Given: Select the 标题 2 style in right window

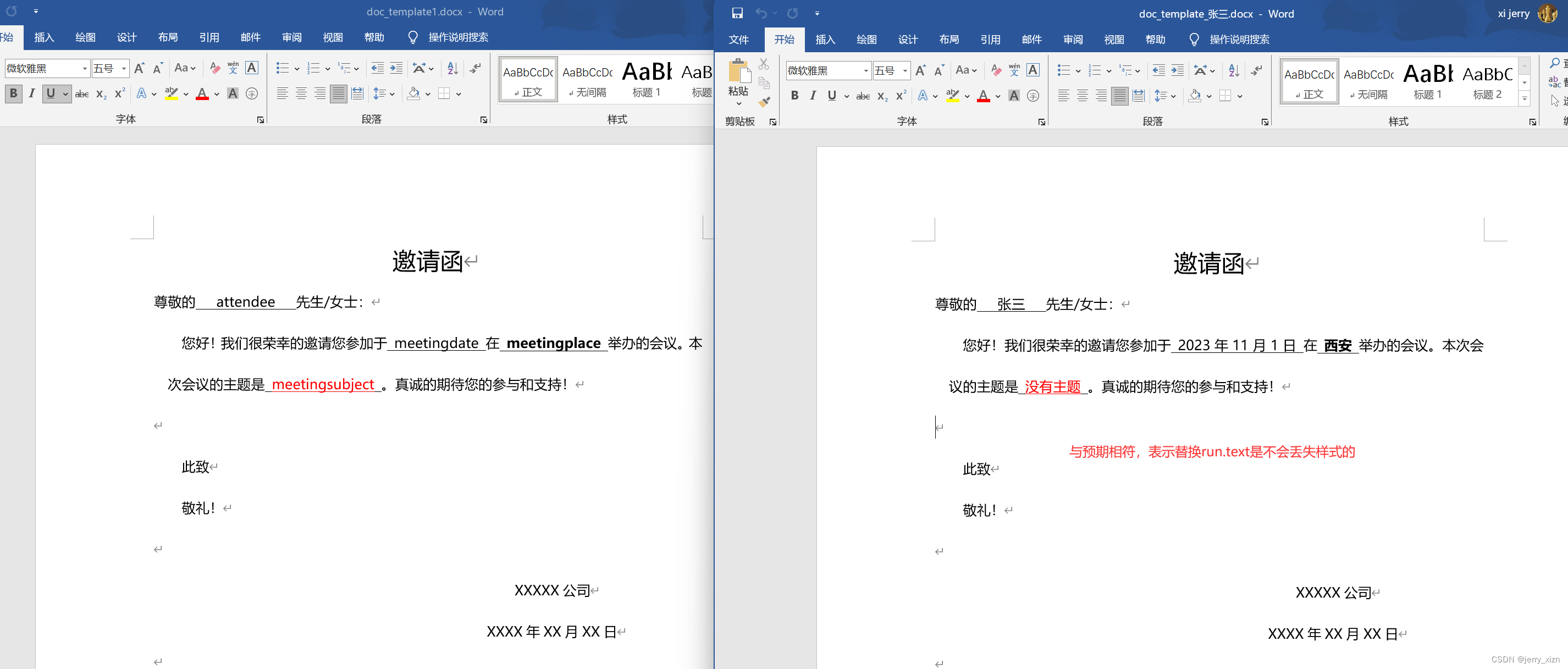Looking at the screenshot, I should (x=1487, y=82).
